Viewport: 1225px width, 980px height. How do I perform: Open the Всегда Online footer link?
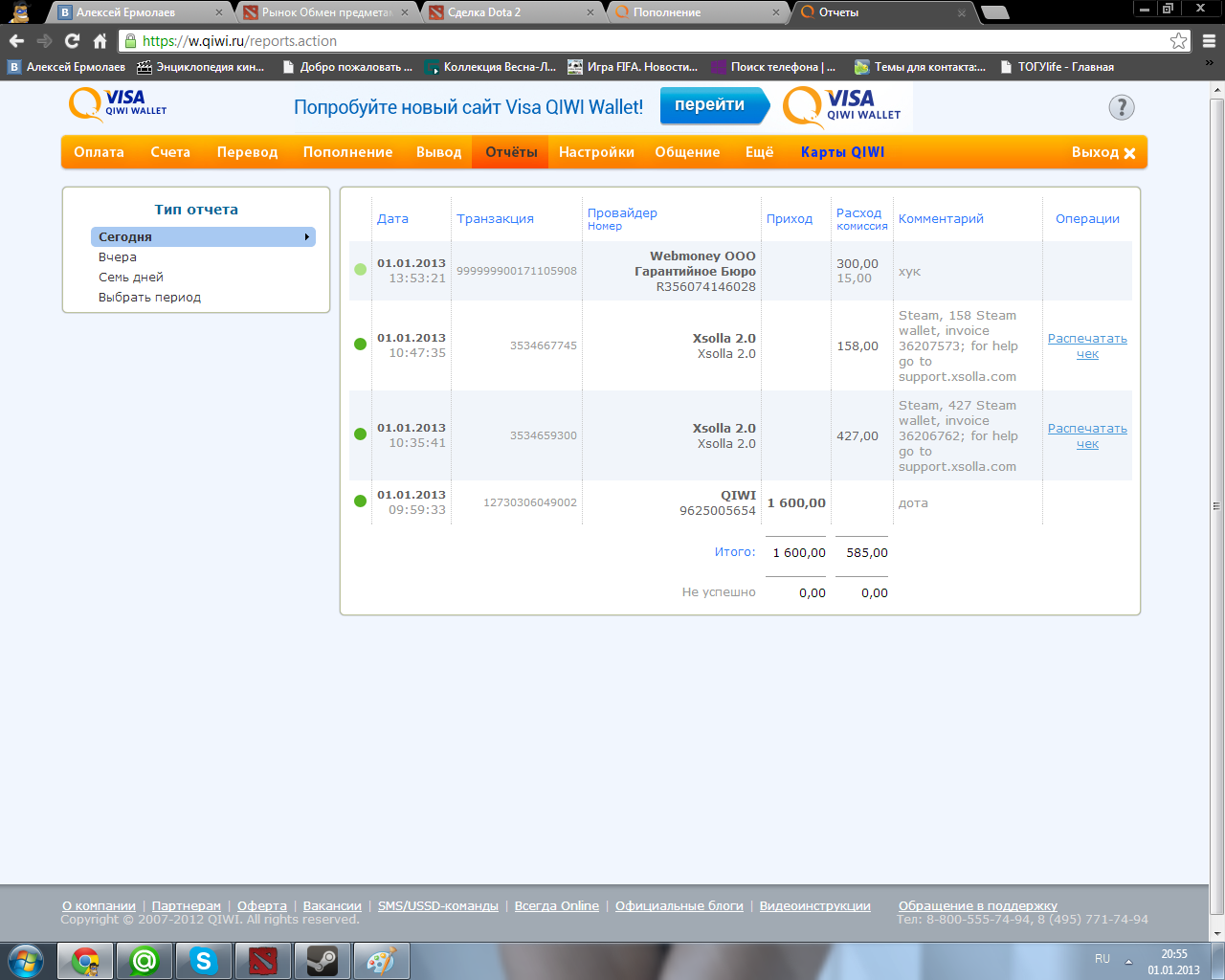point(557,905)
